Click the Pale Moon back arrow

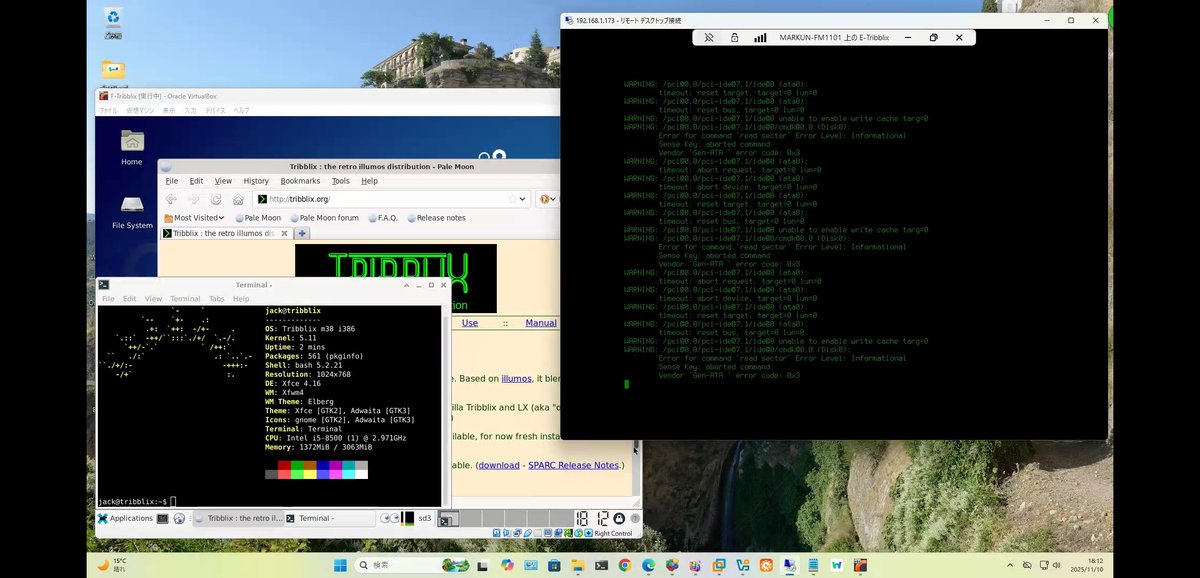171,199
